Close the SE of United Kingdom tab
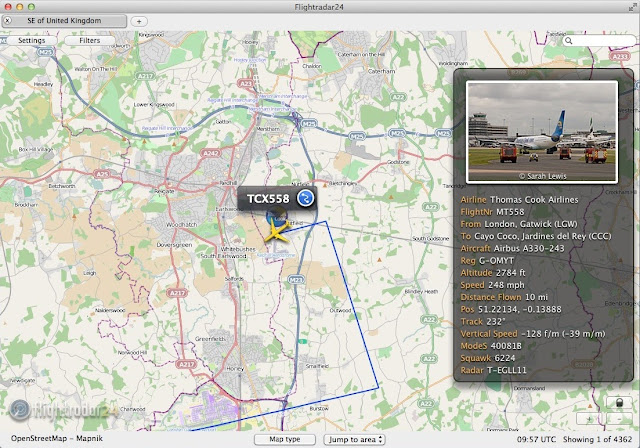The height and width of the screenshot is (448, 640). pyautogui.click(x=8, y=20)
